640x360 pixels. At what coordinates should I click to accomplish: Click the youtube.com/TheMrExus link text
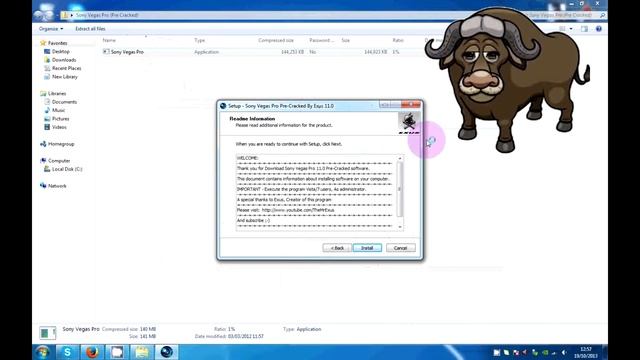point(298,210)
